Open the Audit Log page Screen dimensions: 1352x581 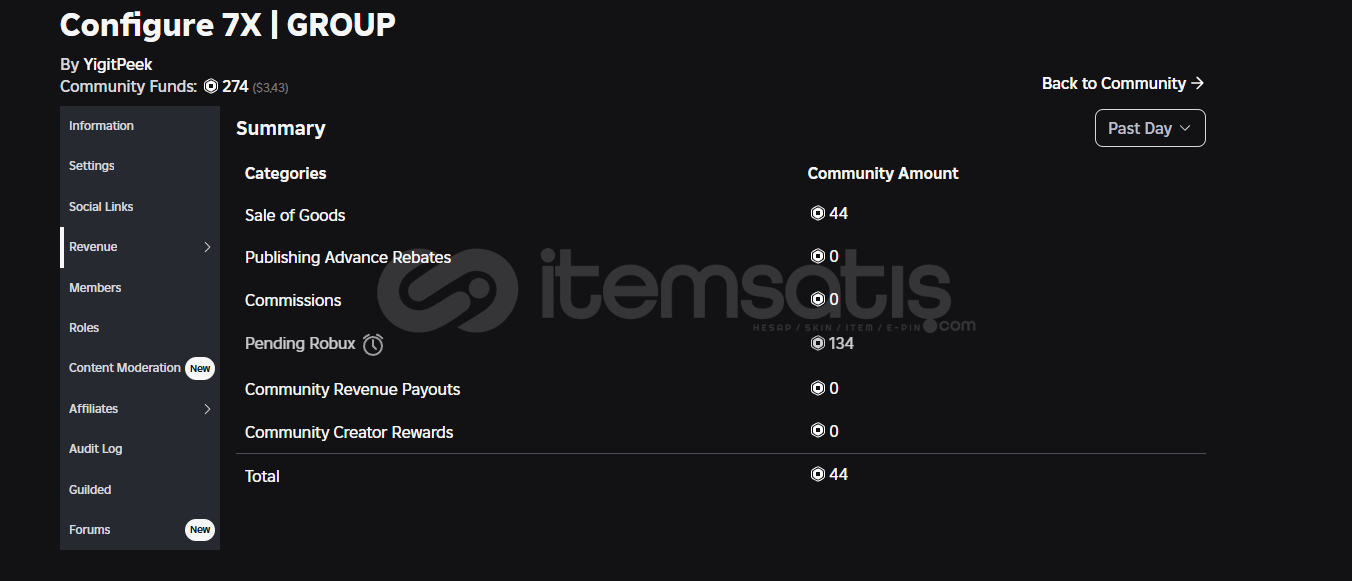[x=96, y=449]
